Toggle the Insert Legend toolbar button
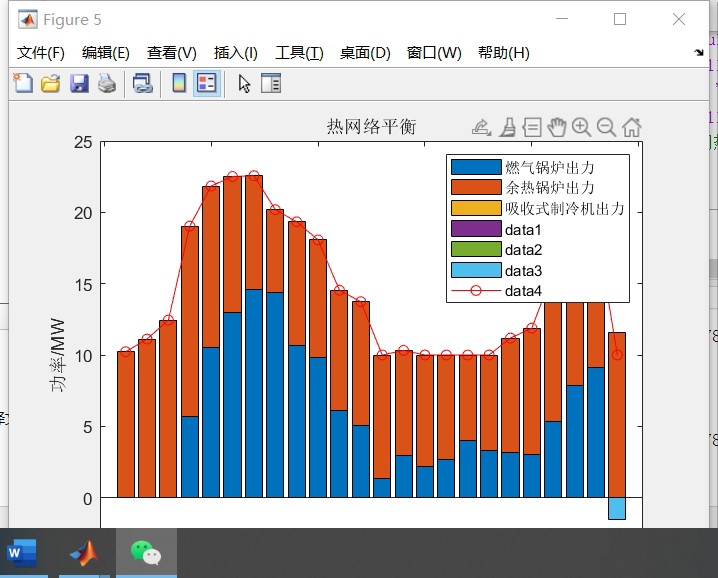Viewport: 718px width, 578px height. tap(207, 83)
